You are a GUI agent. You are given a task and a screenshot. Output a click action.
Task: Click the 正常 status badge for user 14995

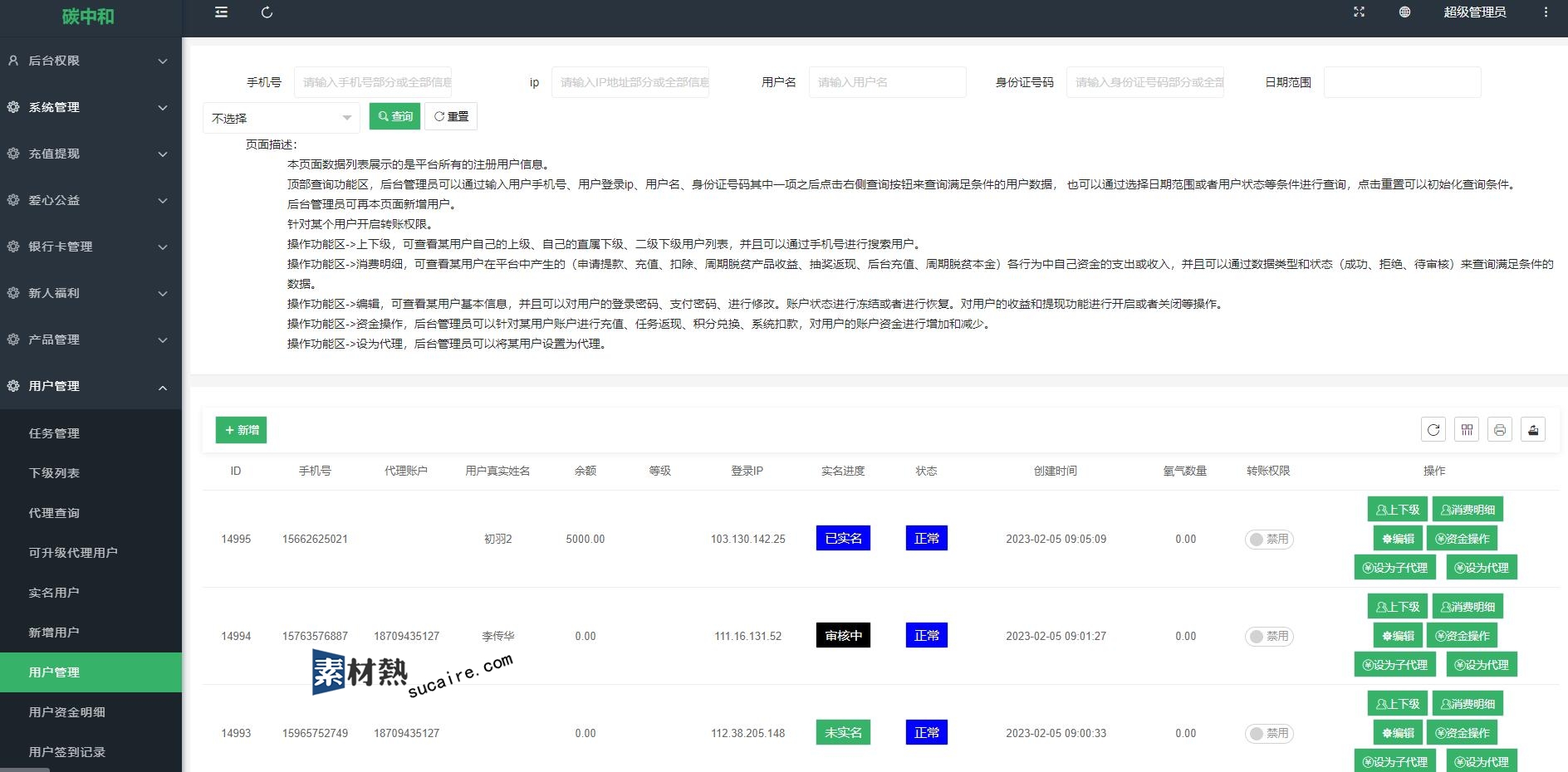(926, 538)
